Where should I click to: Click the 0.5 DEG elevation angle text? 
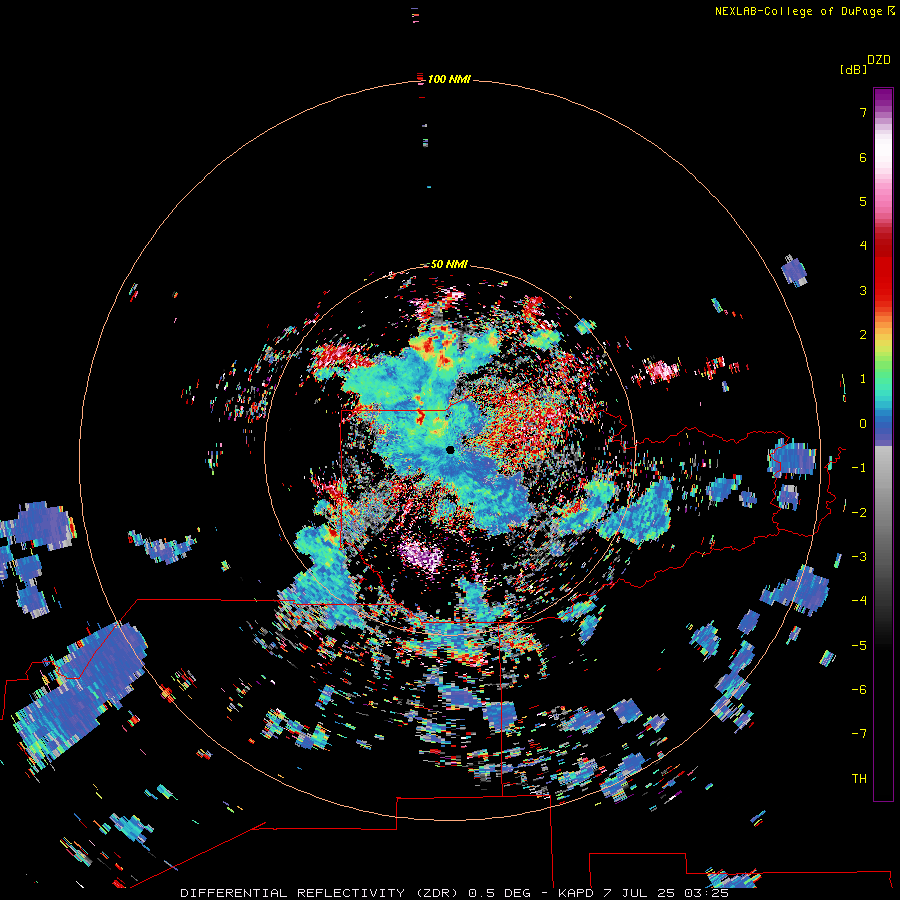(x=499, y=893)
